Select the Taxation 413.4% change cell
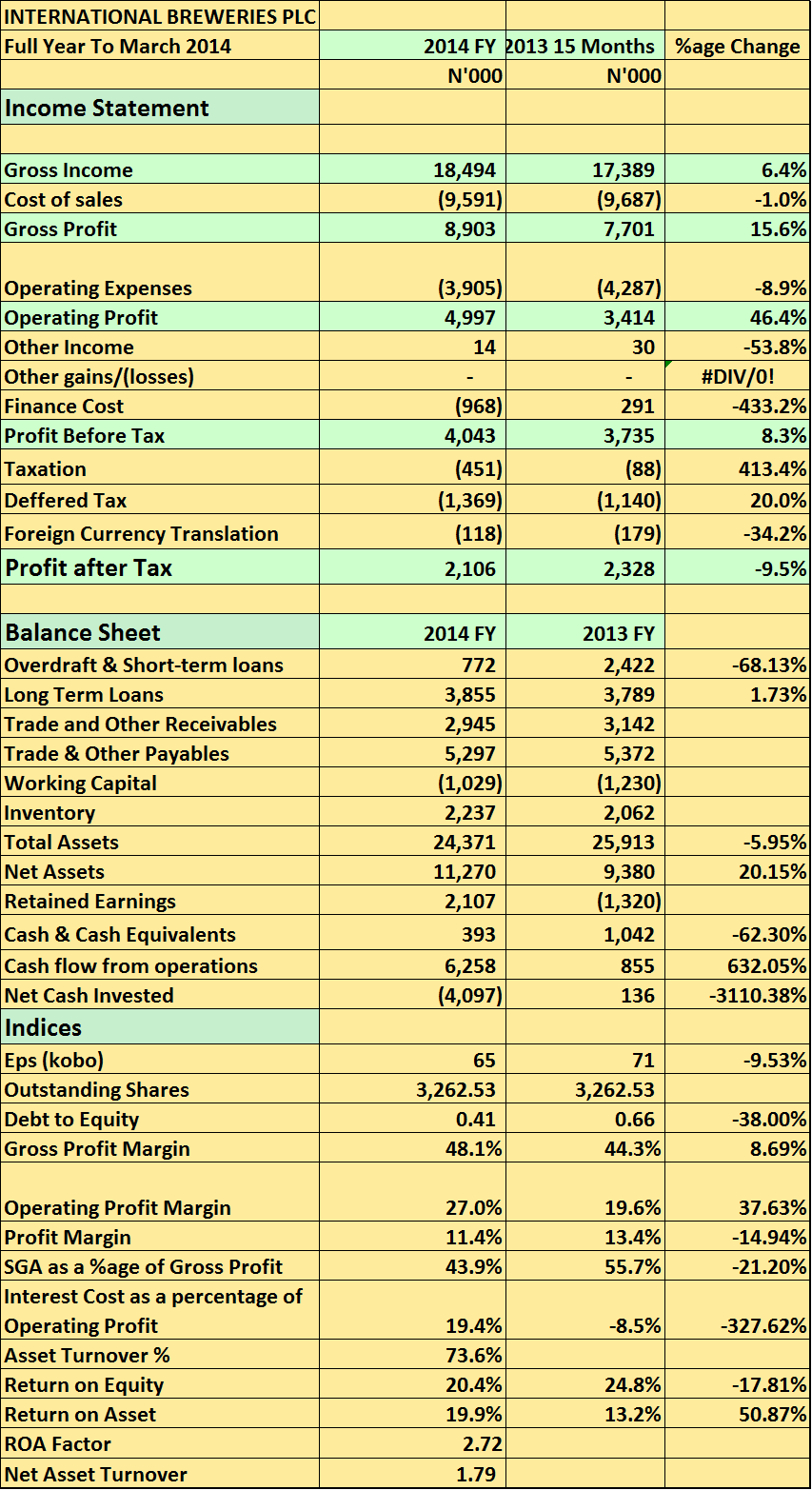Screen dimensions: 812x1490 click(x=737, y=468)
